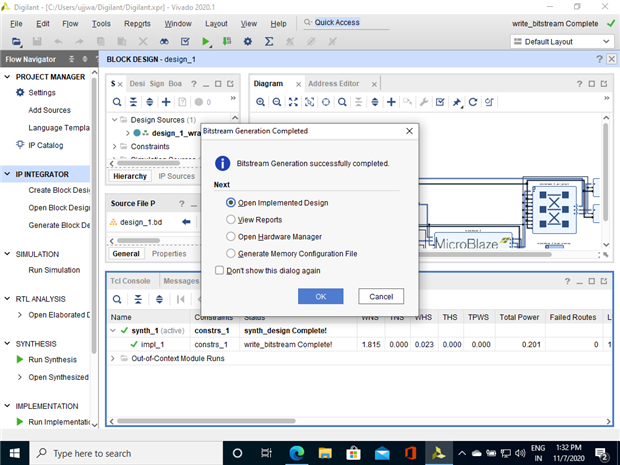Click Add IP plus icon in Diagram toolbar
Viewport: 620px width, 465px height.
(x=391, y=102)
